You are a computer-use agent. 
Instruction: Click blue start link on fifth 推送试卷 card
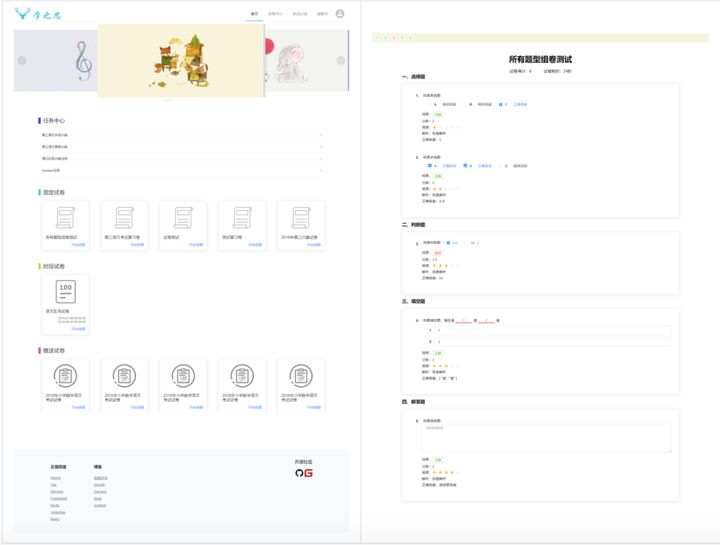pos(314,407)
